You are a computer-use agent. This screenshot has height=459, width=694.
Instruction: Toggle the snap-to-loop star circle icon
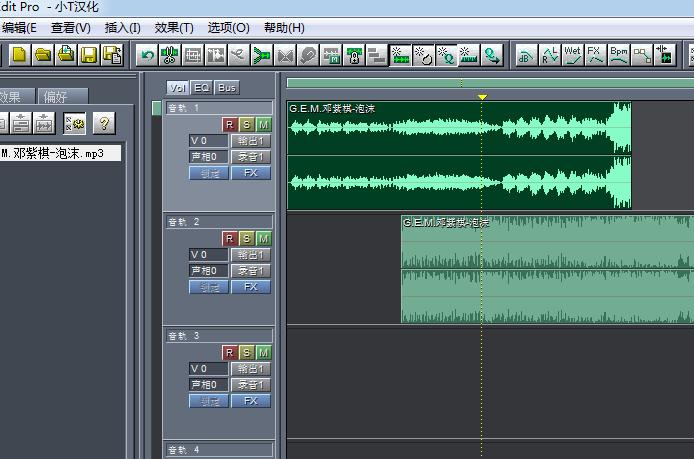pos(423,55)
